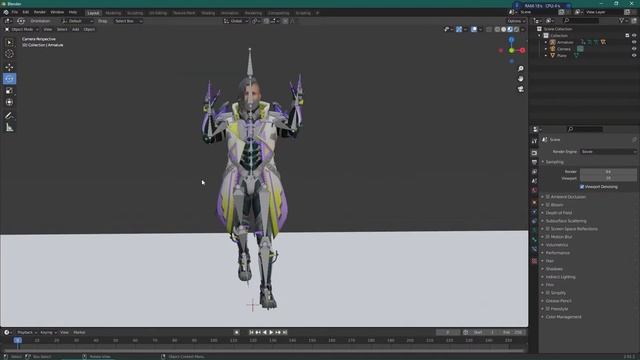
Task: Toggle the Viewport Denoising checkbox
Action: 582,187
